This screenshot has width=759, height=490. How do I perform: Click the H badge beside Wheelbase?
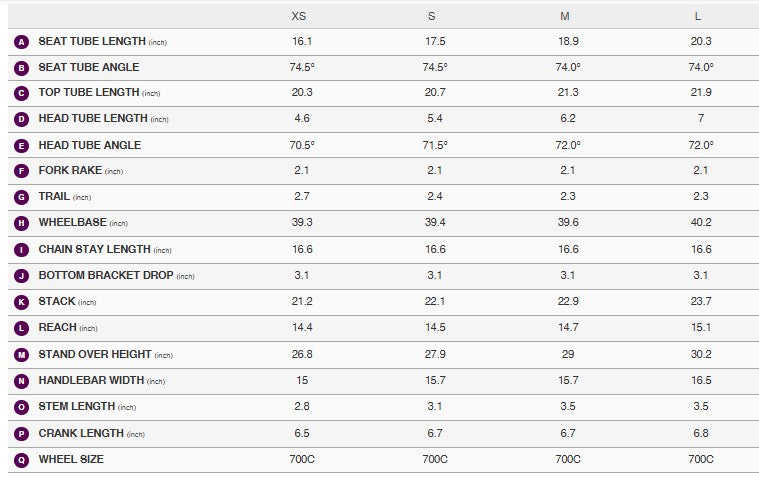pos(21,223)
